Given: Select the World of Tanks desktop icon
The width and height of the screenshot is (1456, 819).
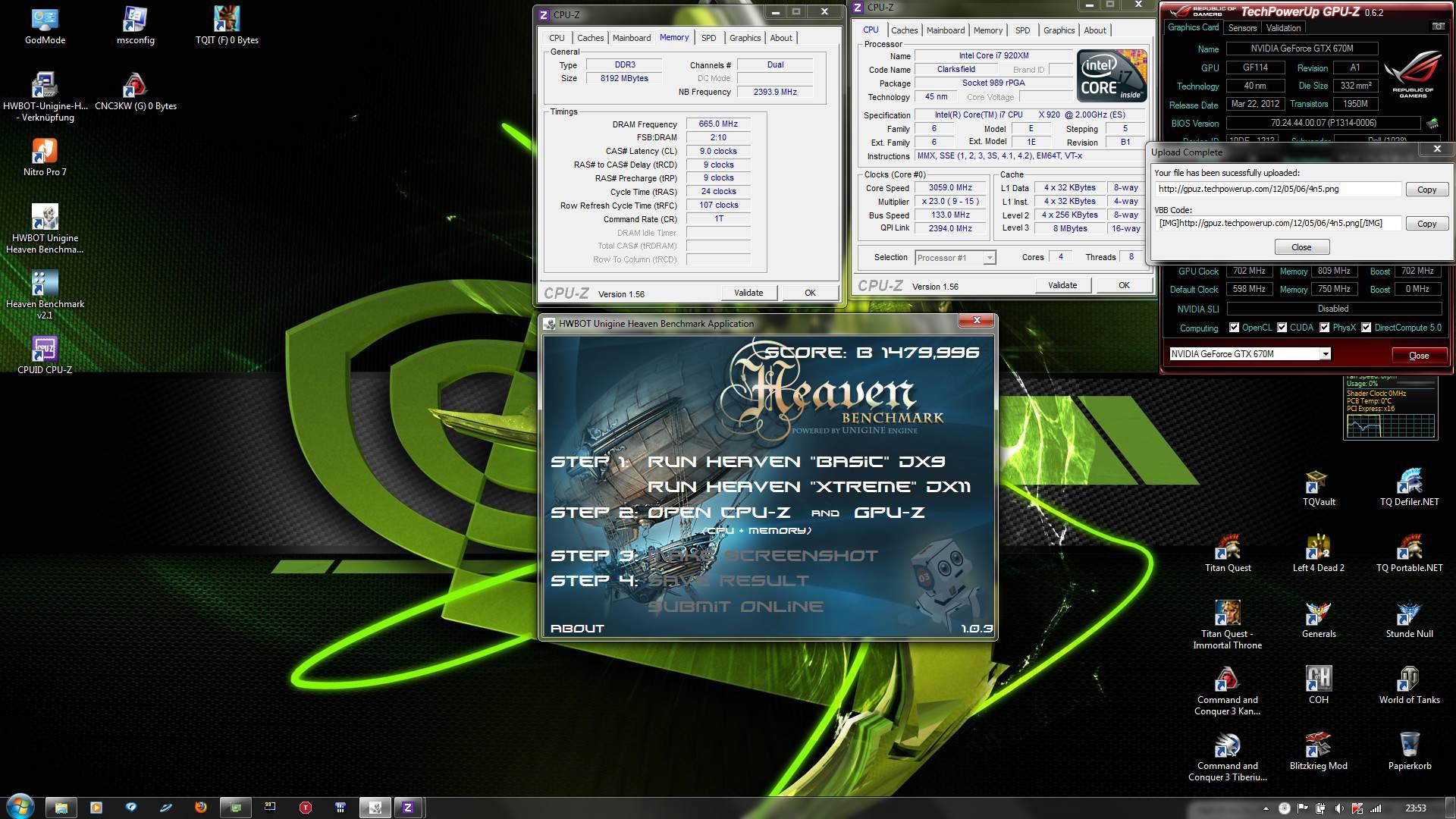Looking at the screenshot, I should click(1409, 686).
